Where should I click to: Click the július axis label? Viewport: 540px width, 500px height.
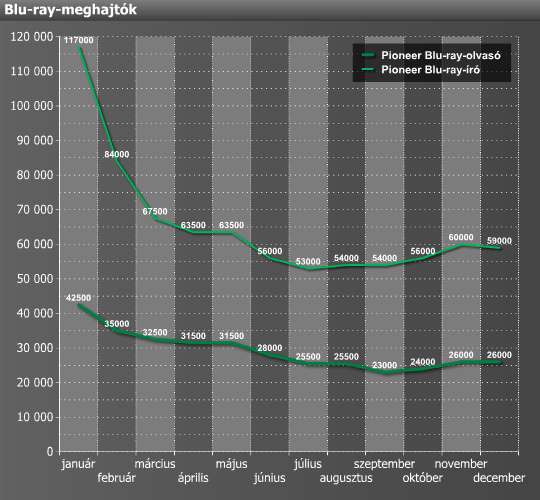[x=308, y=464]
